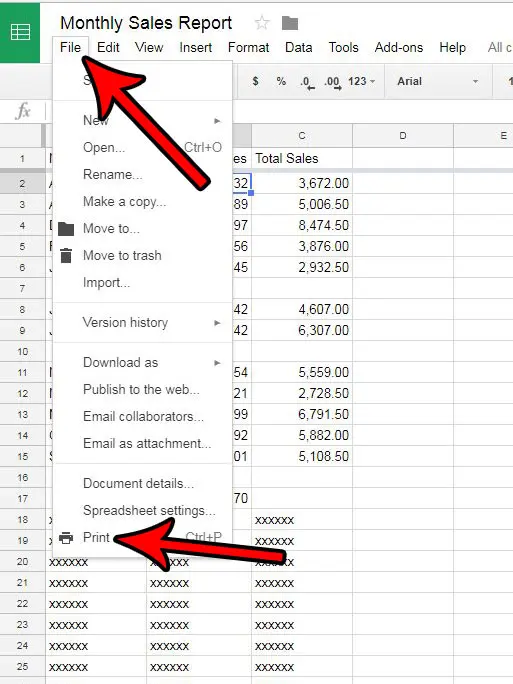Format as currency with dollar icon
The height and width of the screenshot is (684, 513).
(256, 81)
